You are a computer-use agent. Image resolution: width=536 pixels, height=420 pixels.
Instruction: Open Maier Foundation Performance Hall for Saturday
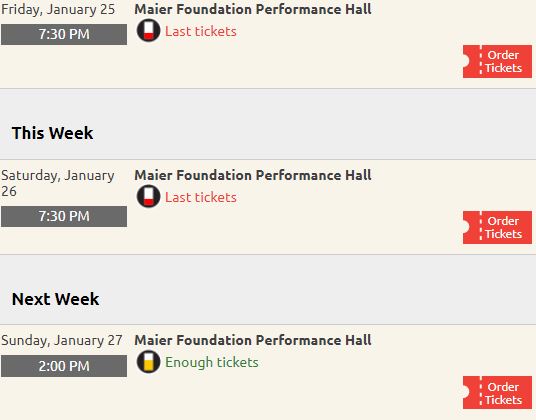pos(253,175)
